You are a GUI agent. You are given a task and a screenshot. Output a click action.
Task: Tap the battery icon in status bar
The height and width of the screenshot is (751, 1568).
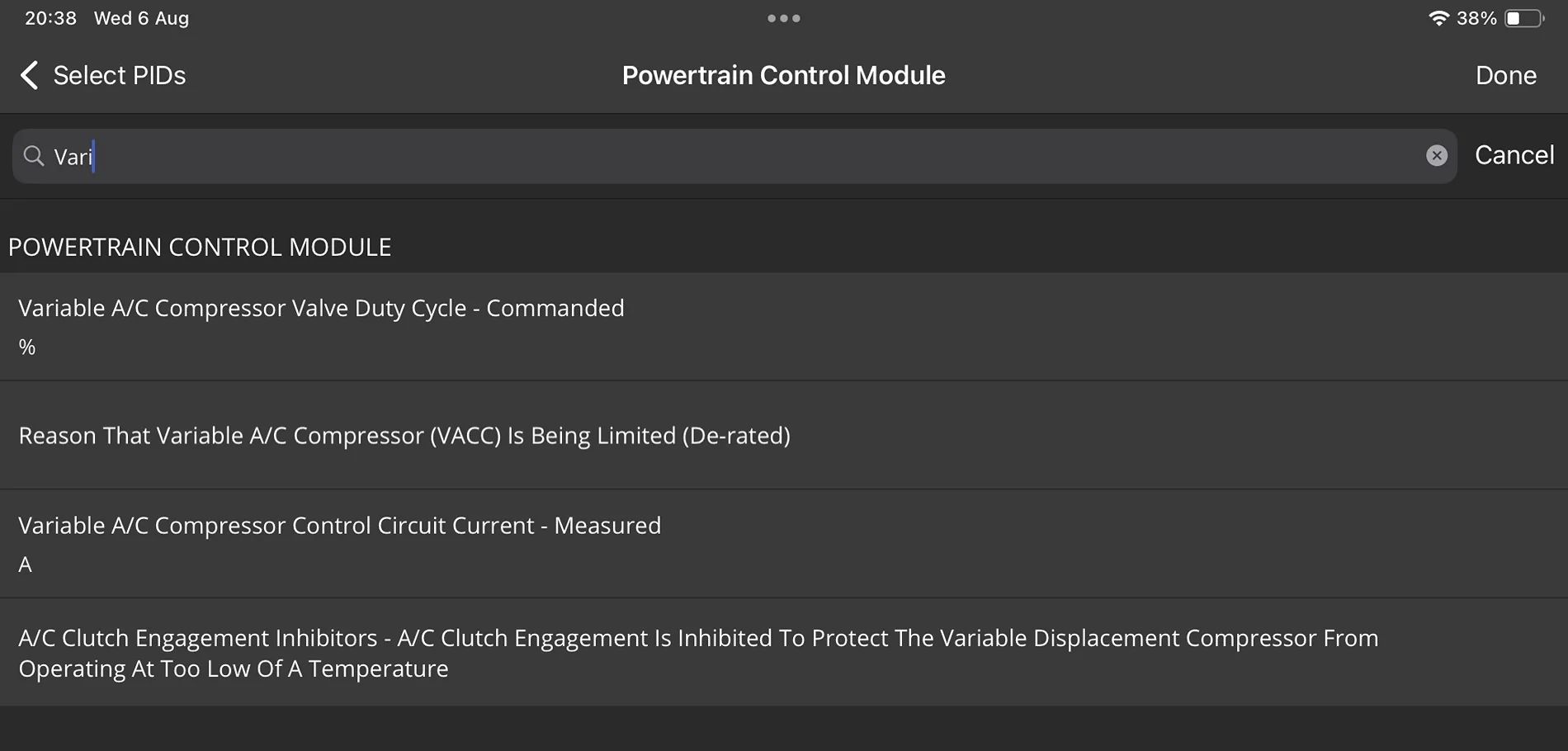pyautogui.click(x=1523, y=18)
